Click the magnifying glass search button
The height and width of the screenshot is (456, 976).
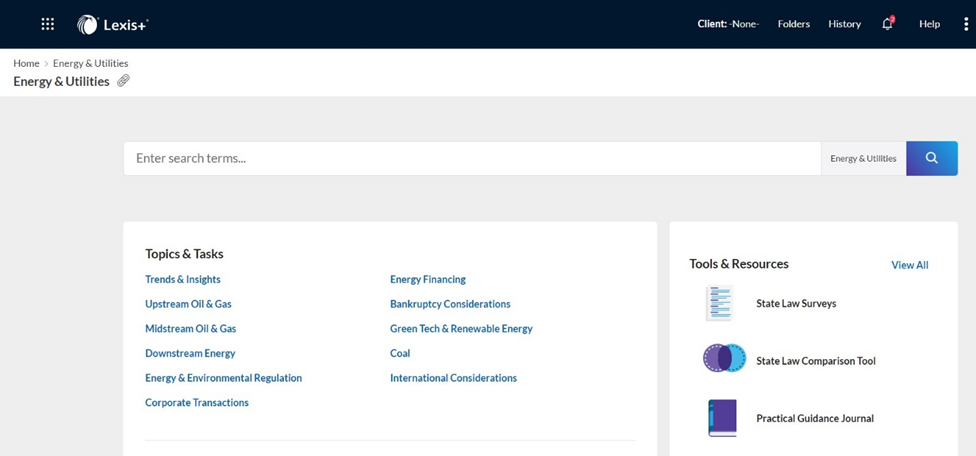click(932, 158)
